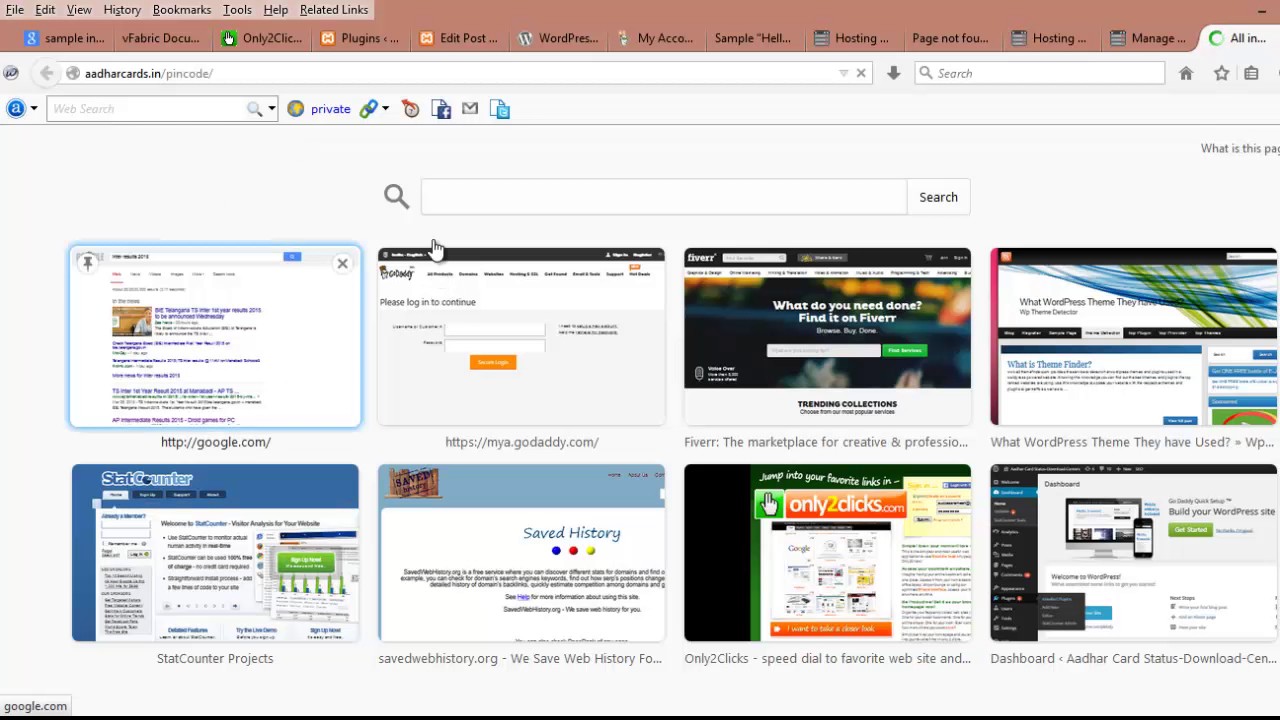Click the Search button on speed dial page
Screen dimensions: 1280x720
coord(938,197)
